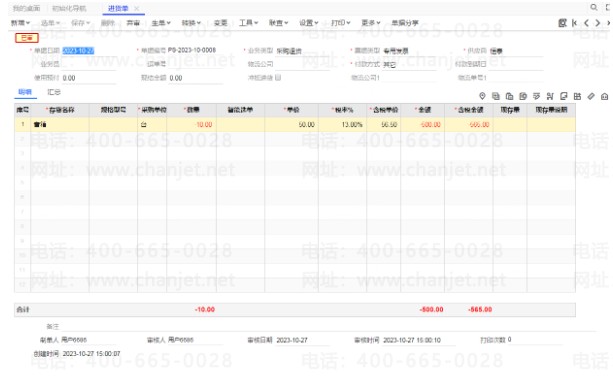Screen dimensions: 613x376
Task: Go to the next document with right arrow
Action: tap(597, 23)
